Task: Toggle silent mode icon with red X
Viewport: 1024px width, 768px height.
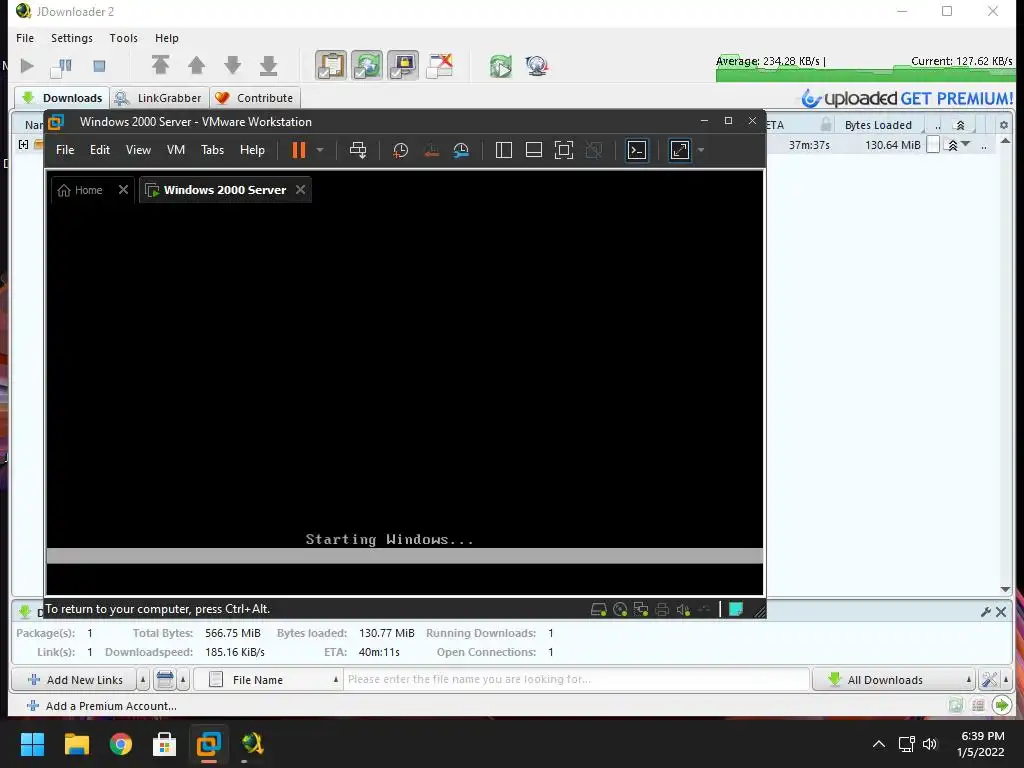Action: point(440,65)
